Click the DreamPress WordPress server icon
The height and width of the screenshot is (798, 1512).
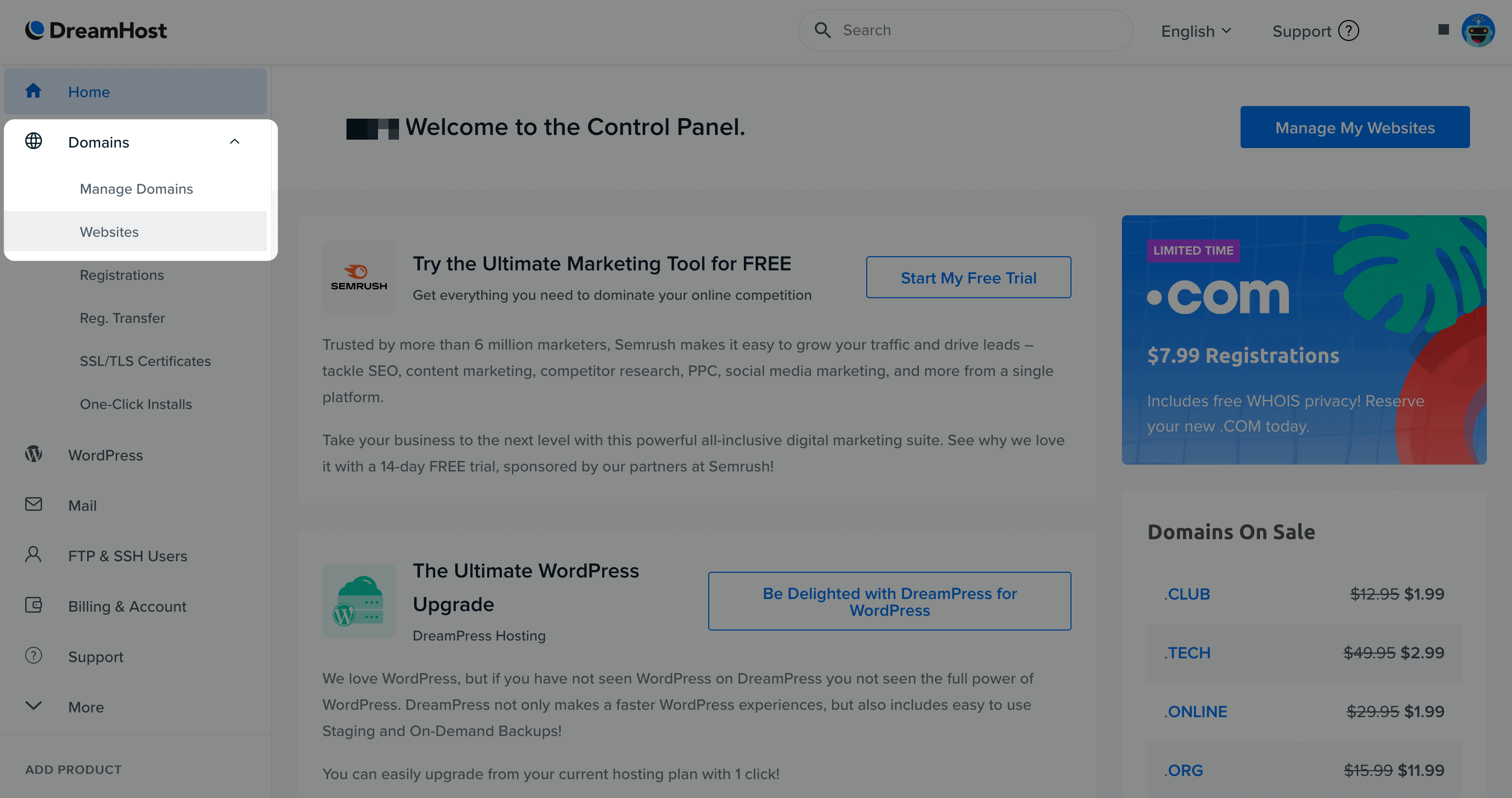359,601
